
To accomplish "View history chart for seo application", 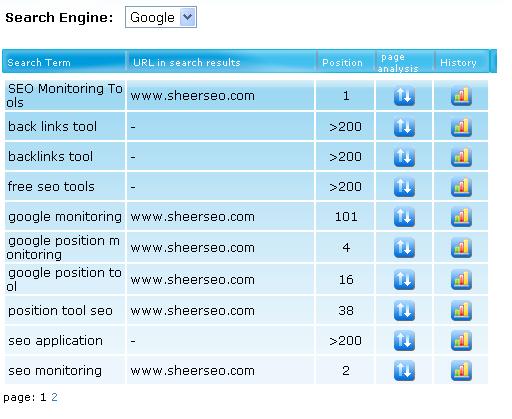I will tap(461, 341).
